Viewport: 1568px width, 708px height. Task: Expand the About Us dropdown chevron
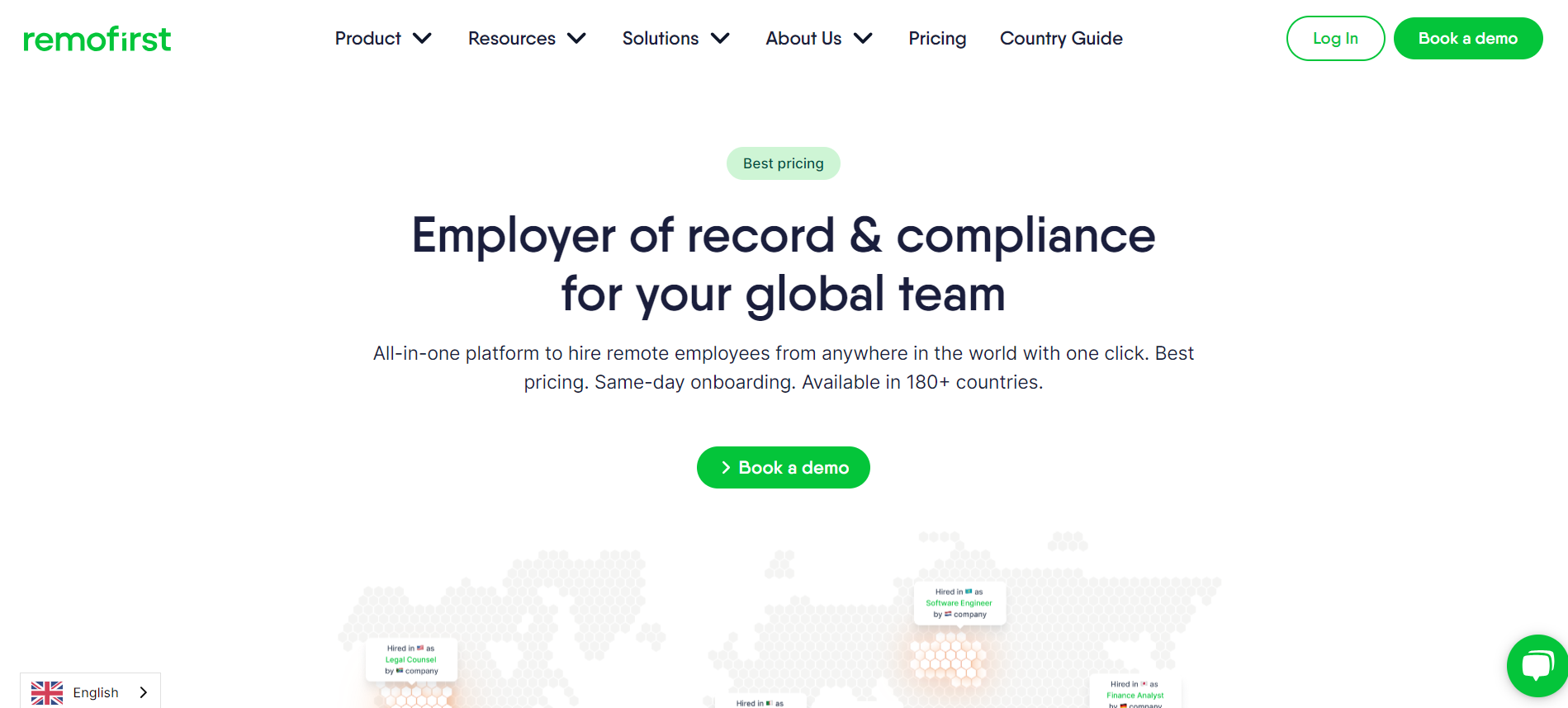[x=863, y=39]
